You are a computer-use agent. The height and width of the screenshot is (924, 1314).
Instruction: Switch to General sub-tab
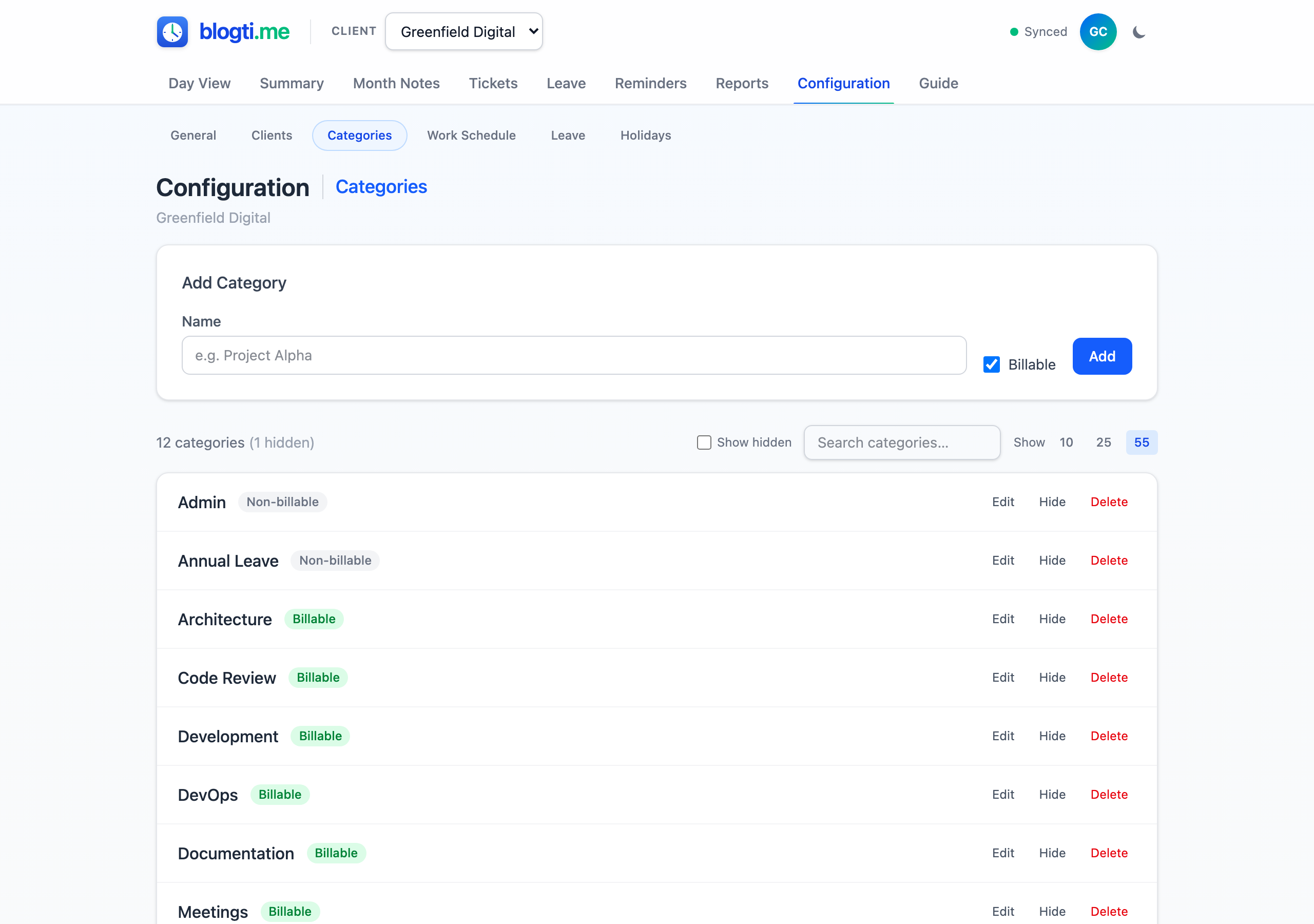tap(194, 136)
